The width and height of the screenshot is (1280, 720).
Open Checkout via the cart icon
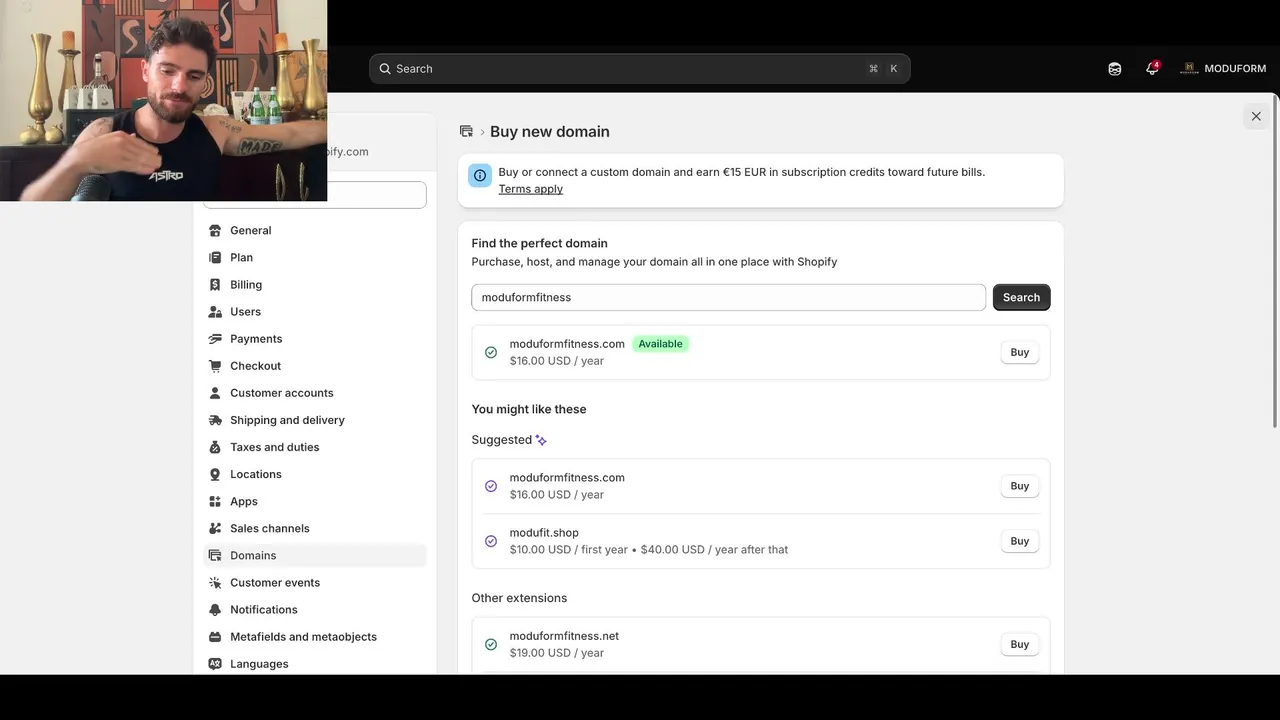[x=215, y=366]
